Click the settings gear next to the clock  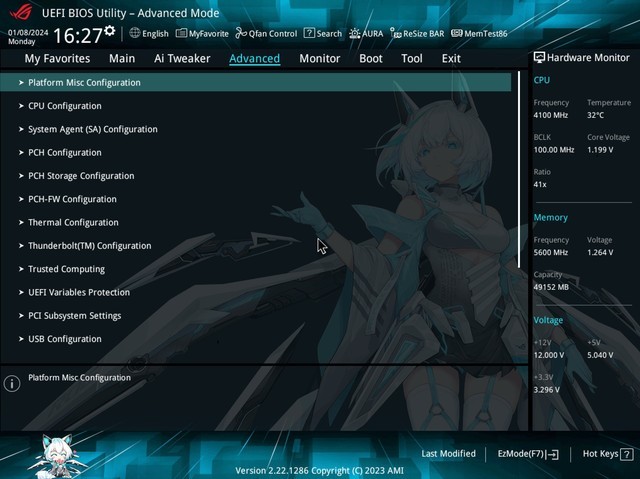point(111,31)
